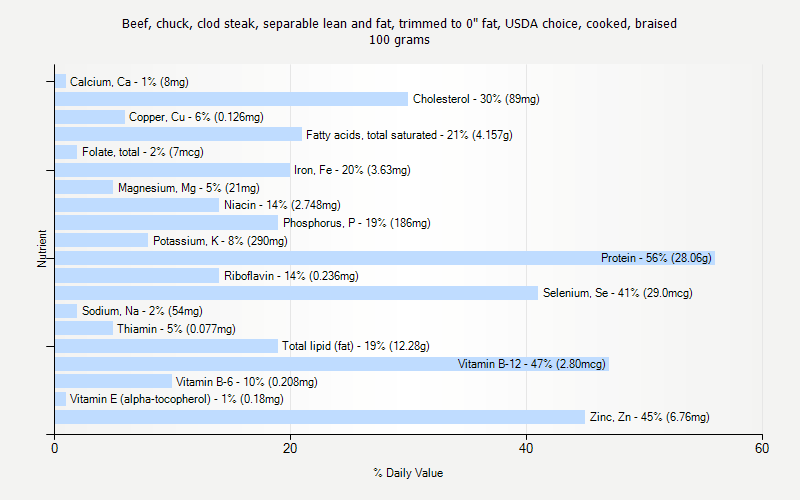This screenshot has width=800, height=500.
Task: Click the Nutrient y-axis label
Action: pos(42,248)
